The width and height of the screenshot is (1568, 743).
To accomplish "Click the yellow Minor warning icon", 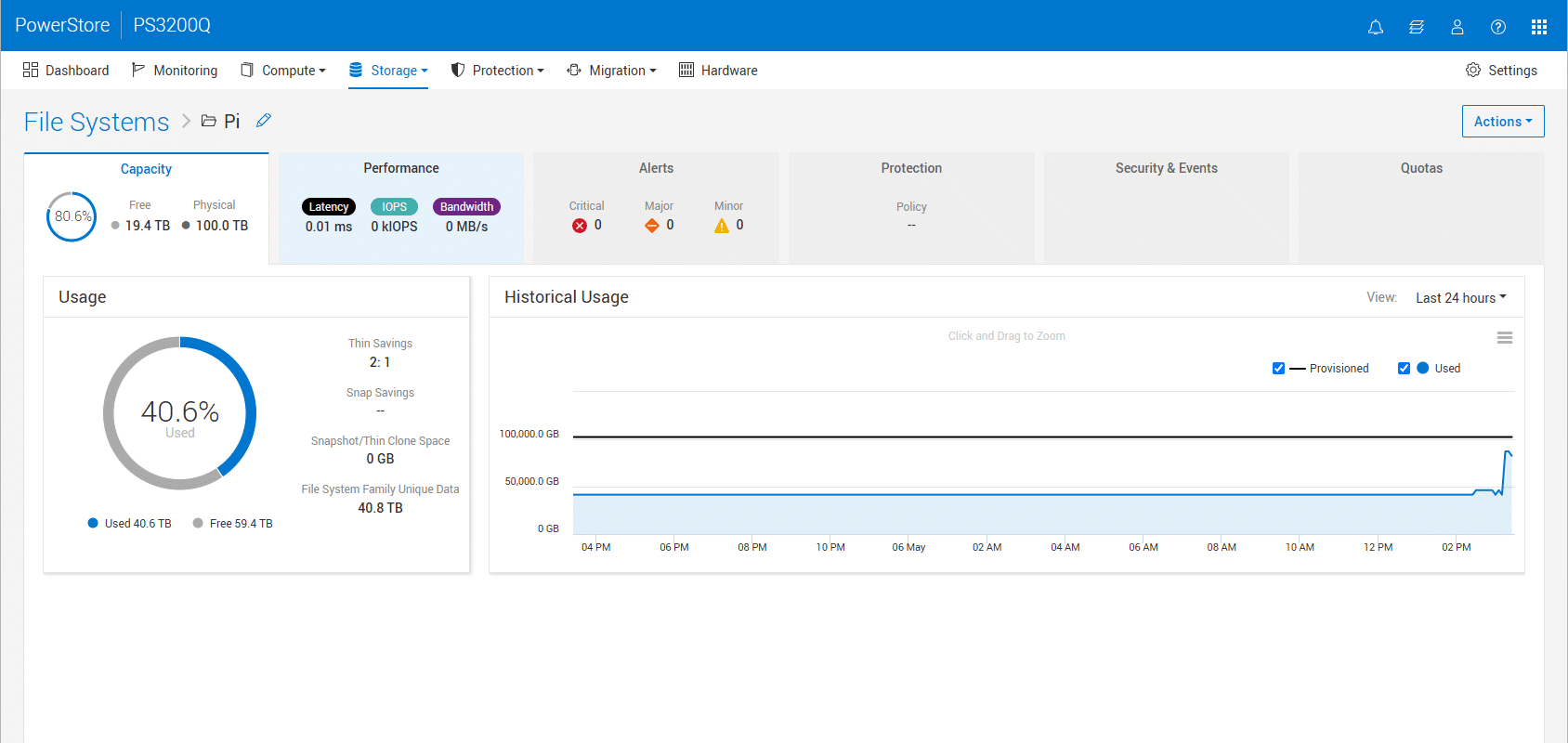I will pyautogui.click(x=722, y=226).
